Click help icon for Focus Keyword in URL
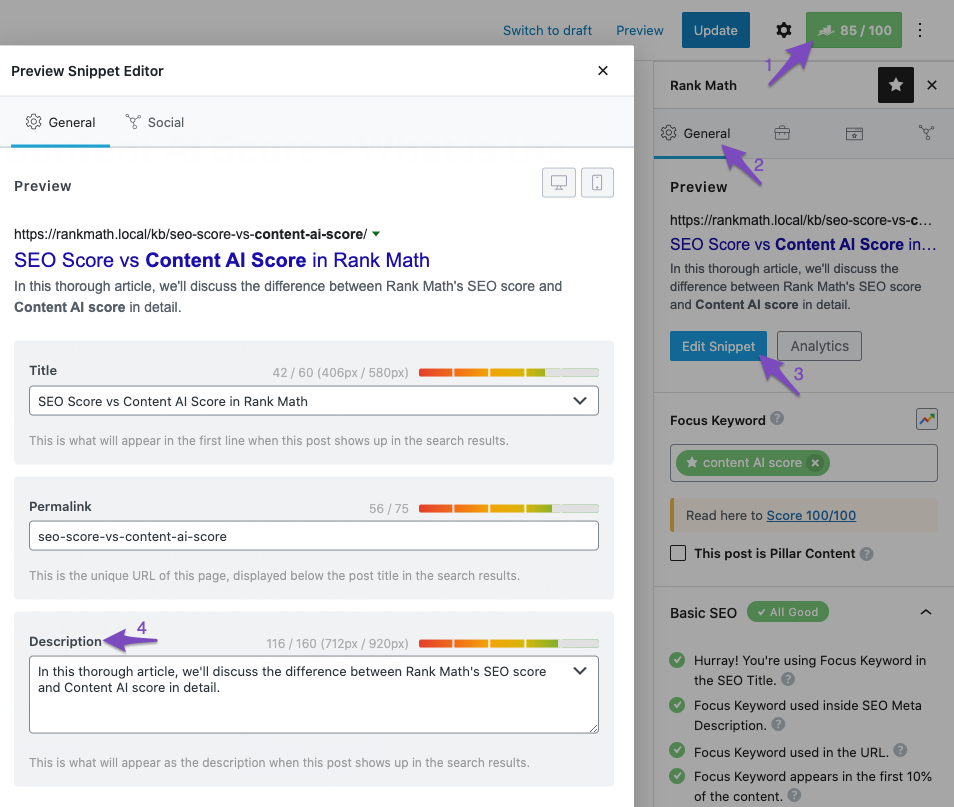 900,750
